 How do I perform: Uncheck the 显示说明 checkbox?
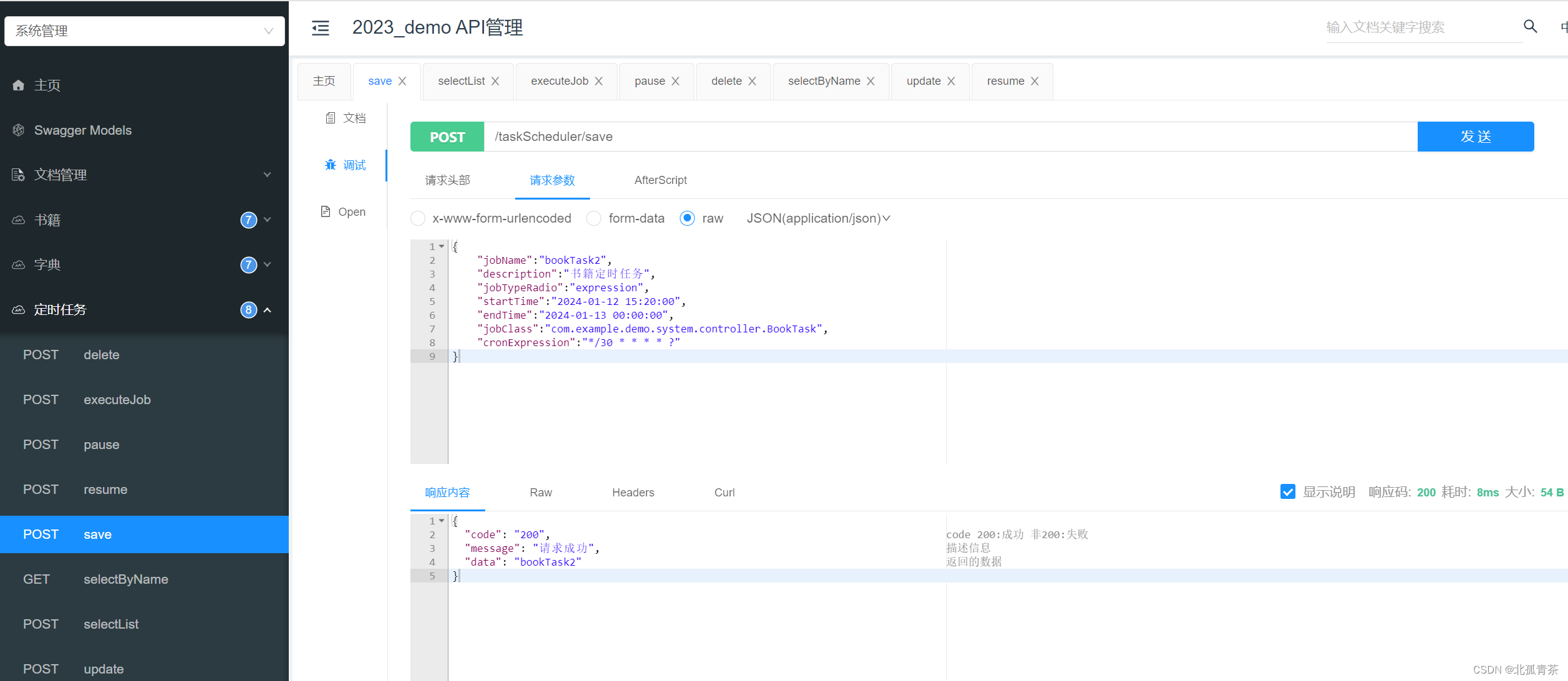click(1287, 491)
